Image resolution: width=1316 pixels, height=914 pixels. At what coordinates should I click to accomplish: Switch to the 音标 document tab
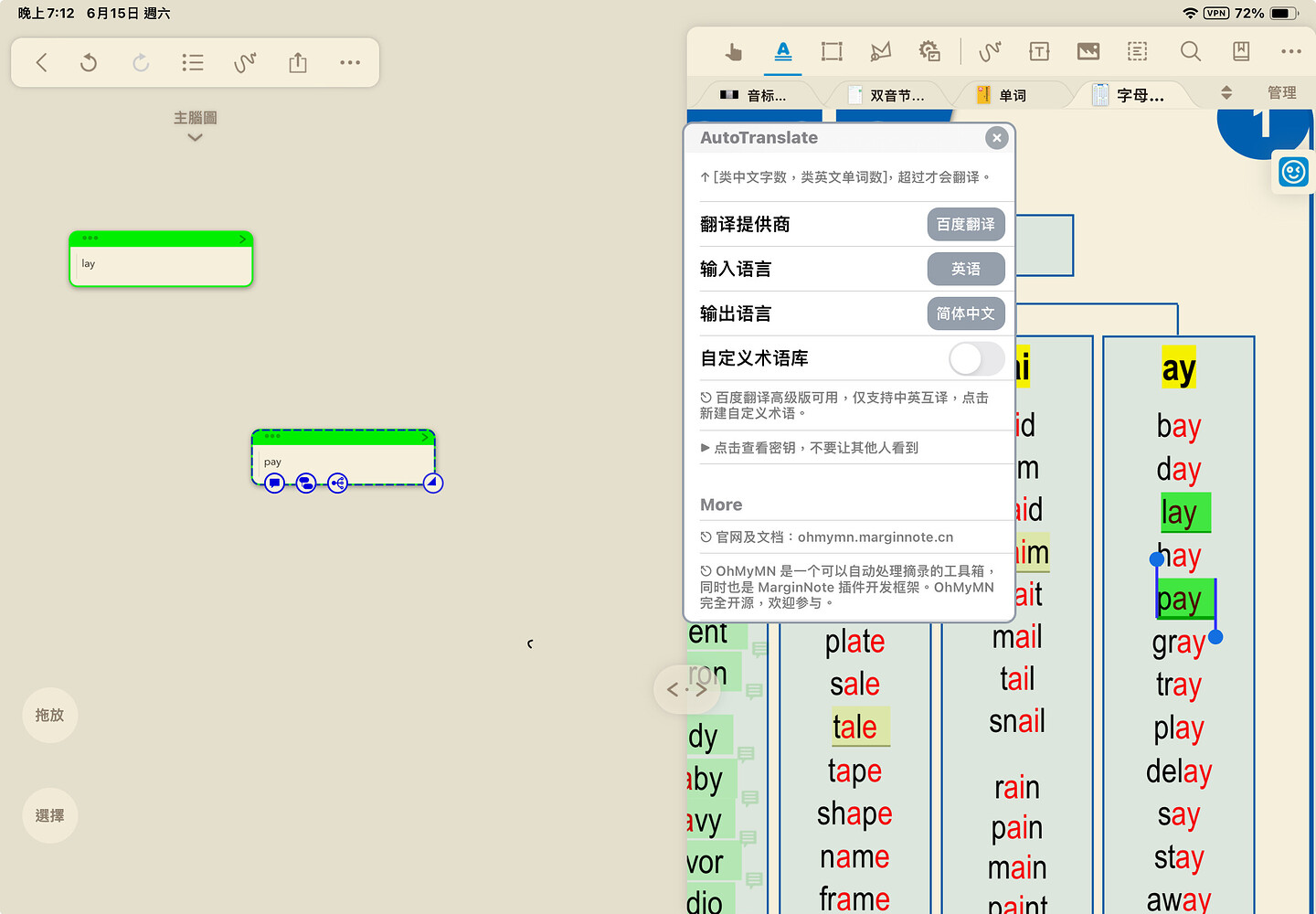point(754,95)
